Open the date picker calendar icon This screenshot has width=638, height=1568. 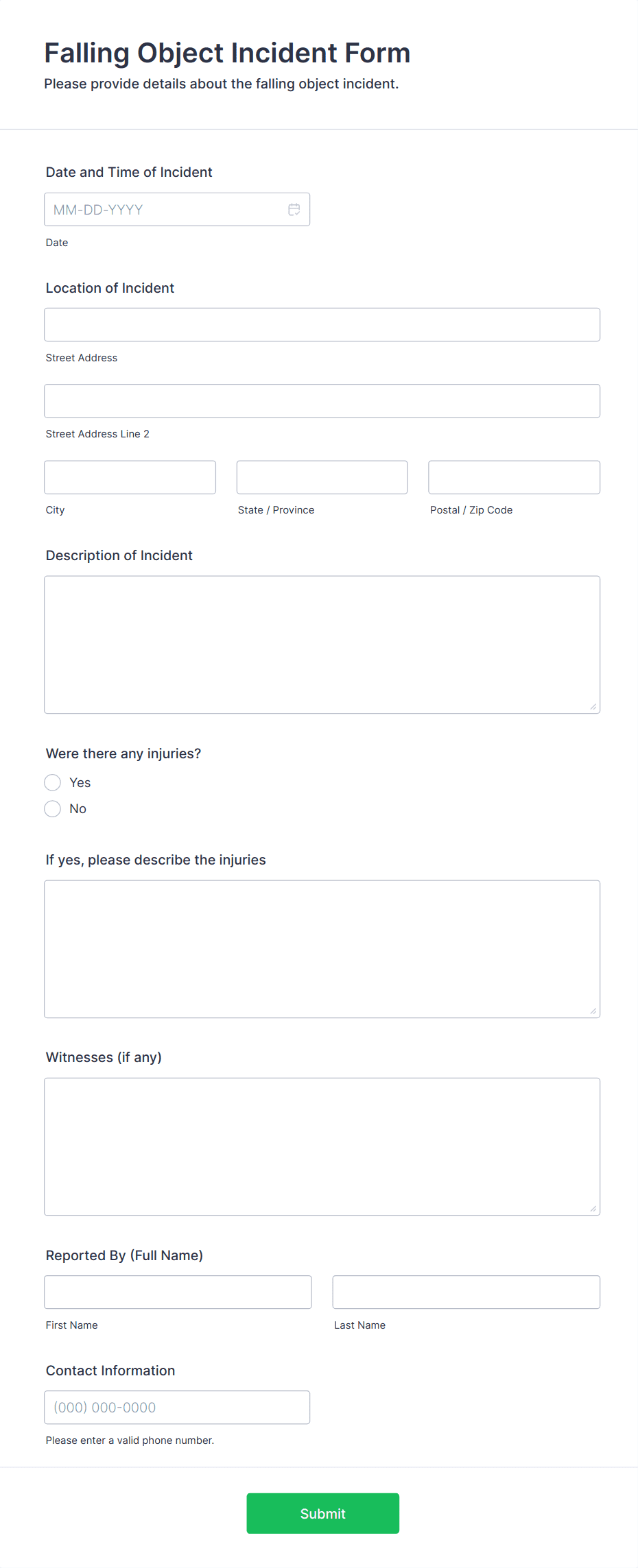tap(294, 209)
